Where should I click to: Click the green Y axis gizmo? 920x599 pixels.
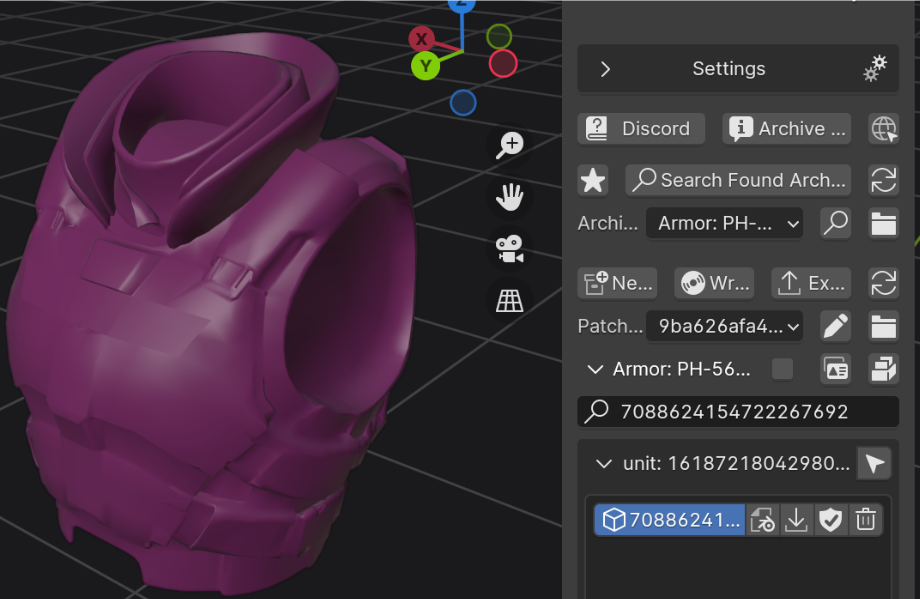(x=426, y=66)
